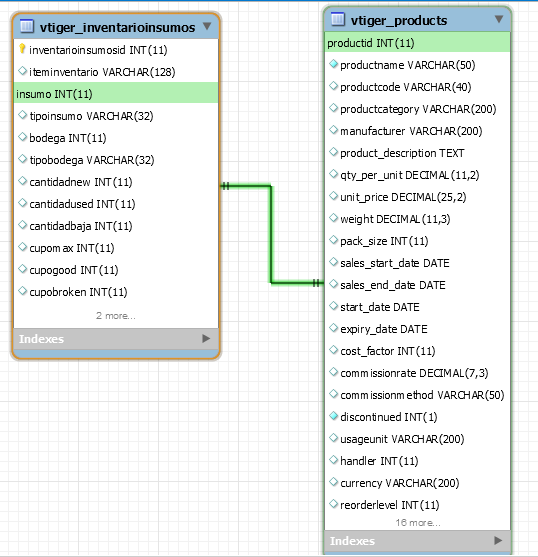Collapse the vtiger_products table via header arrow
Screen dimensions: 538x557
pyautogui.click(x=499, y=19)
